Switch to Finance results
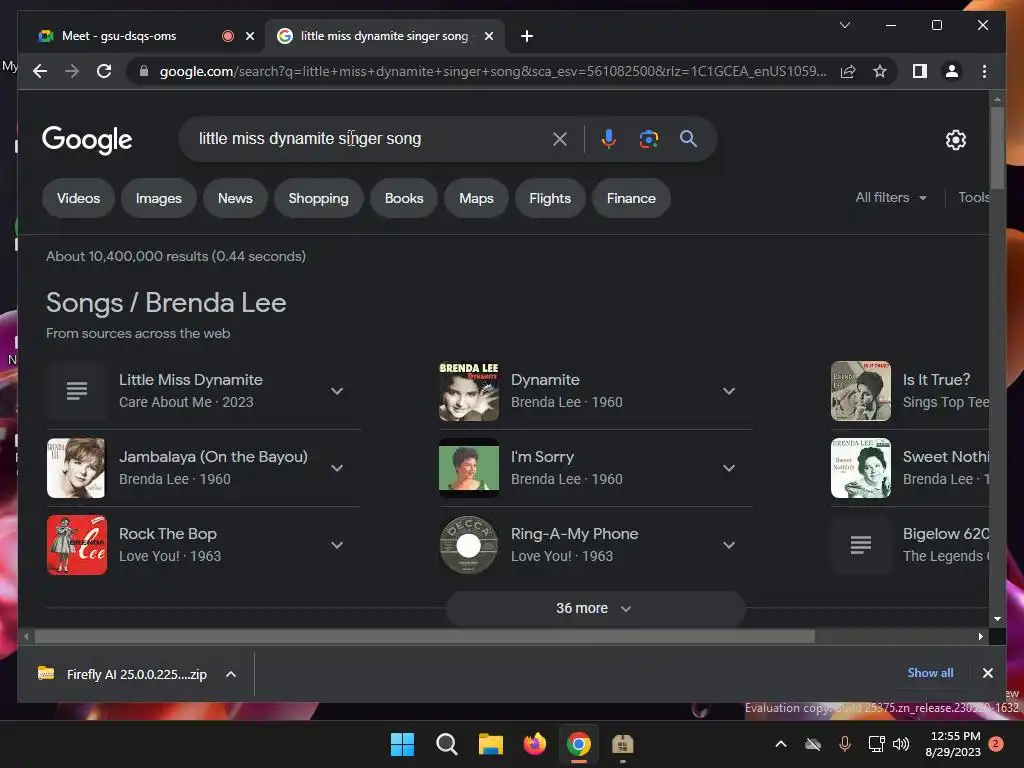 (x=631, y=198)
